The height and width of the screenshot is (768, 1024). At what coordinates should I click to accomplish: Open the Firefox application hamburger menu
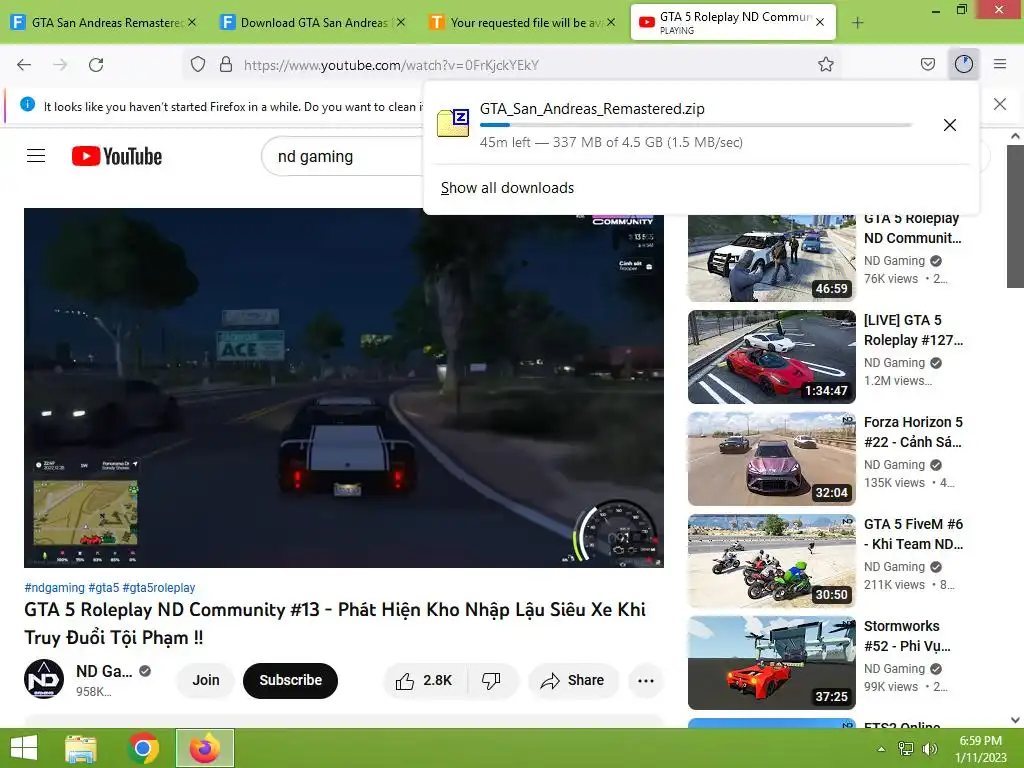(1000, 64)
